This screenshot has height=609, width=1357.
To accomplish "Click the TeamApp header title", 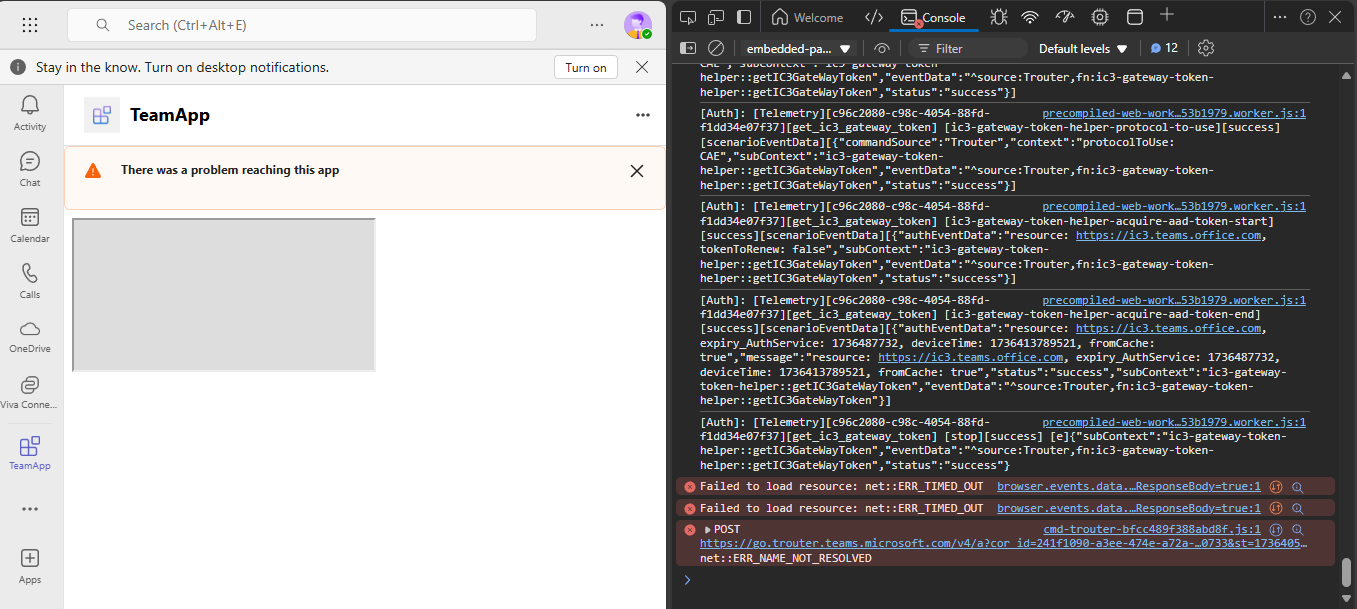I will click(x=170, y=115).
